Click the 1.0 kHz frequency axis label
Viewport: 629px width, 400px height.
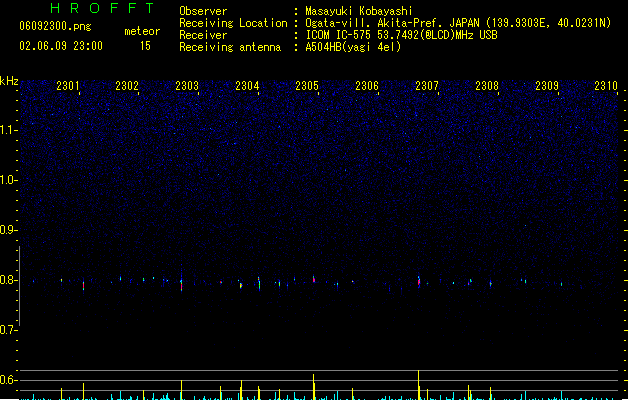pos(8,180)
